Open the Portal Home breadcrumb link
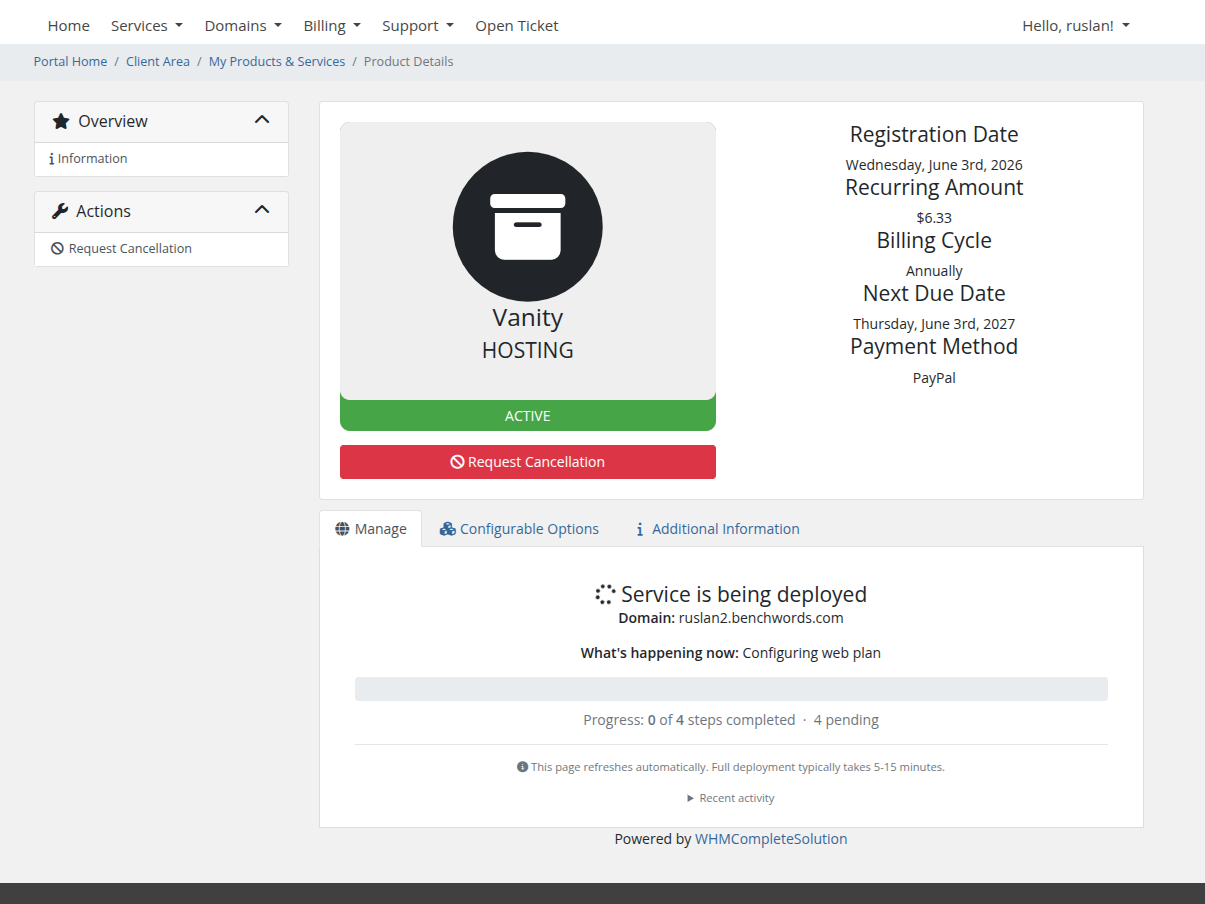Screen dimensions: 1205x904 point(70,62)
